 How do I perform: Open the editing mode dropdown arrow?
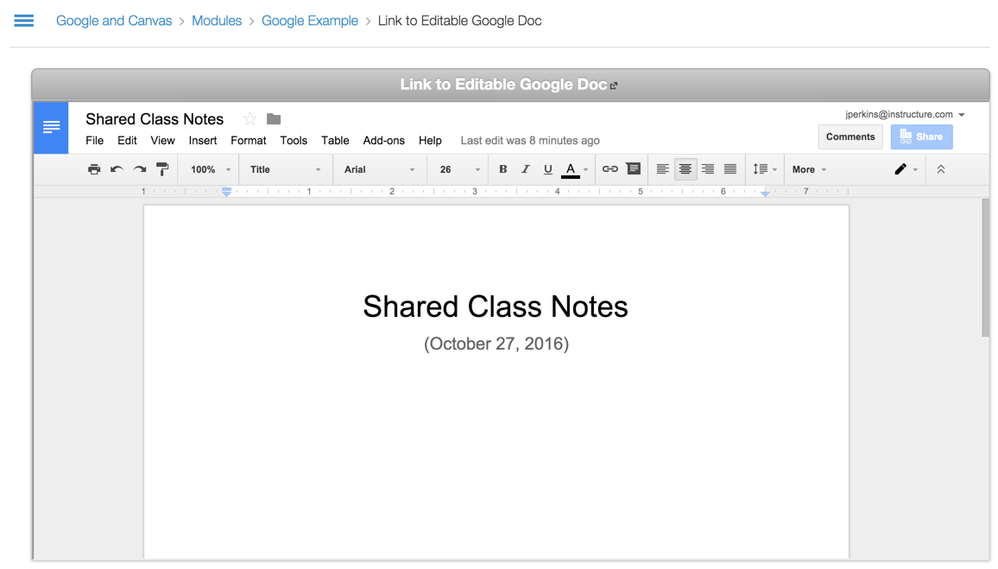pyautogui.click(x=915, y=170)
